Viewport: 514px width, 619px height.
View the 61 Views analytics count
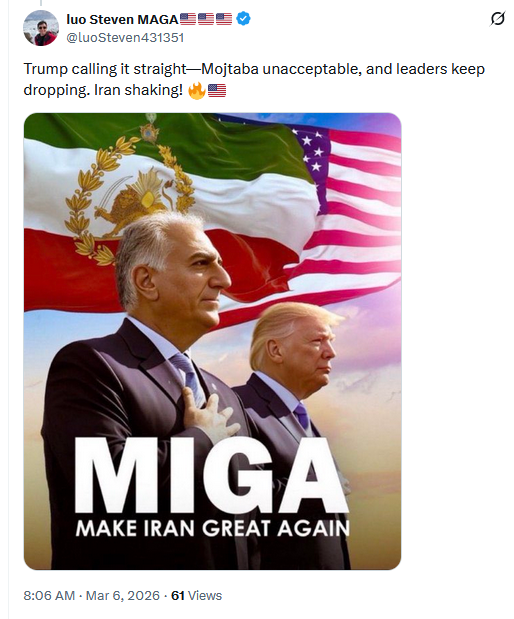coord(197,595)
